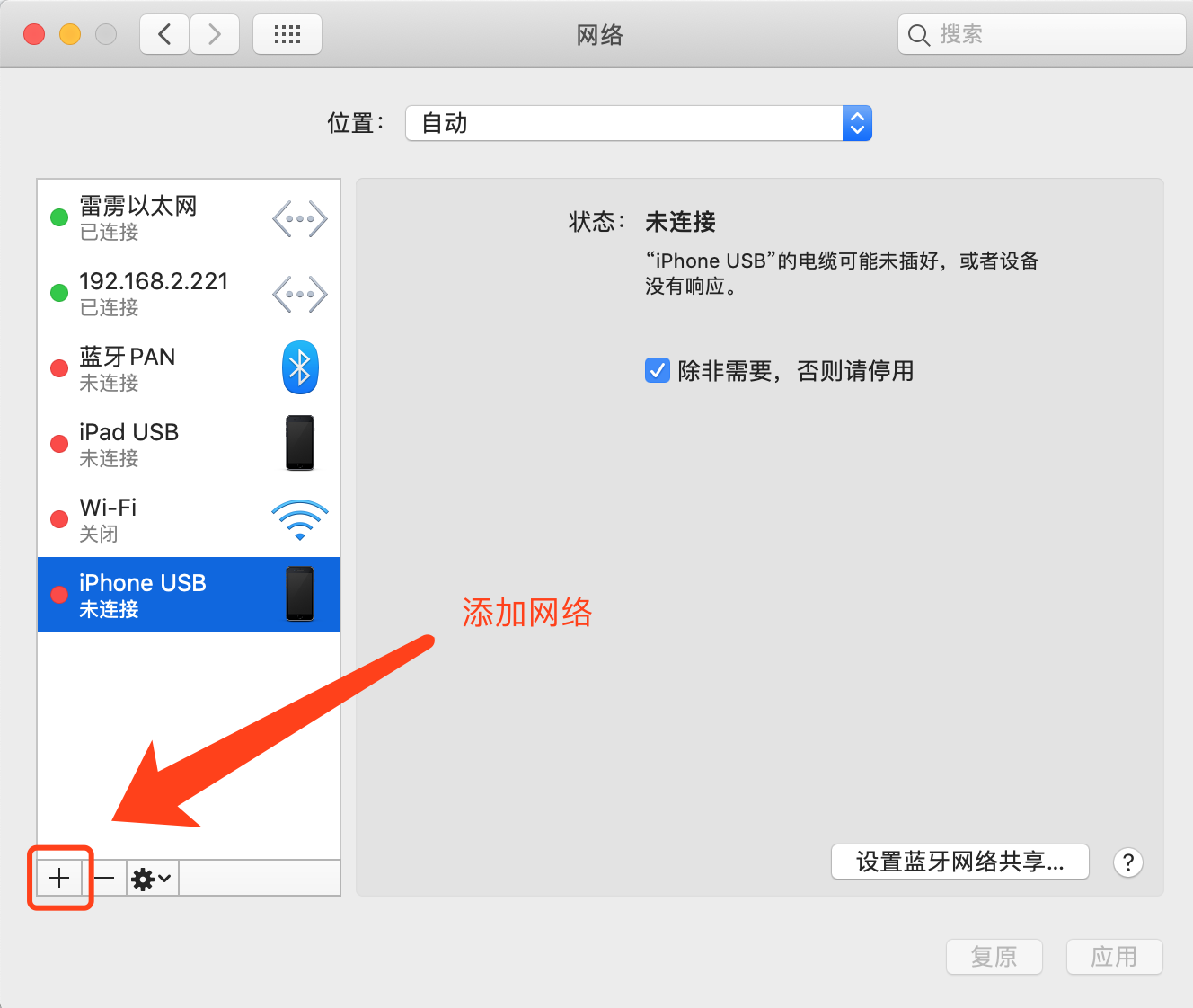
Task: Click the minus button to remove service
Action: click(x=104, y=878)
